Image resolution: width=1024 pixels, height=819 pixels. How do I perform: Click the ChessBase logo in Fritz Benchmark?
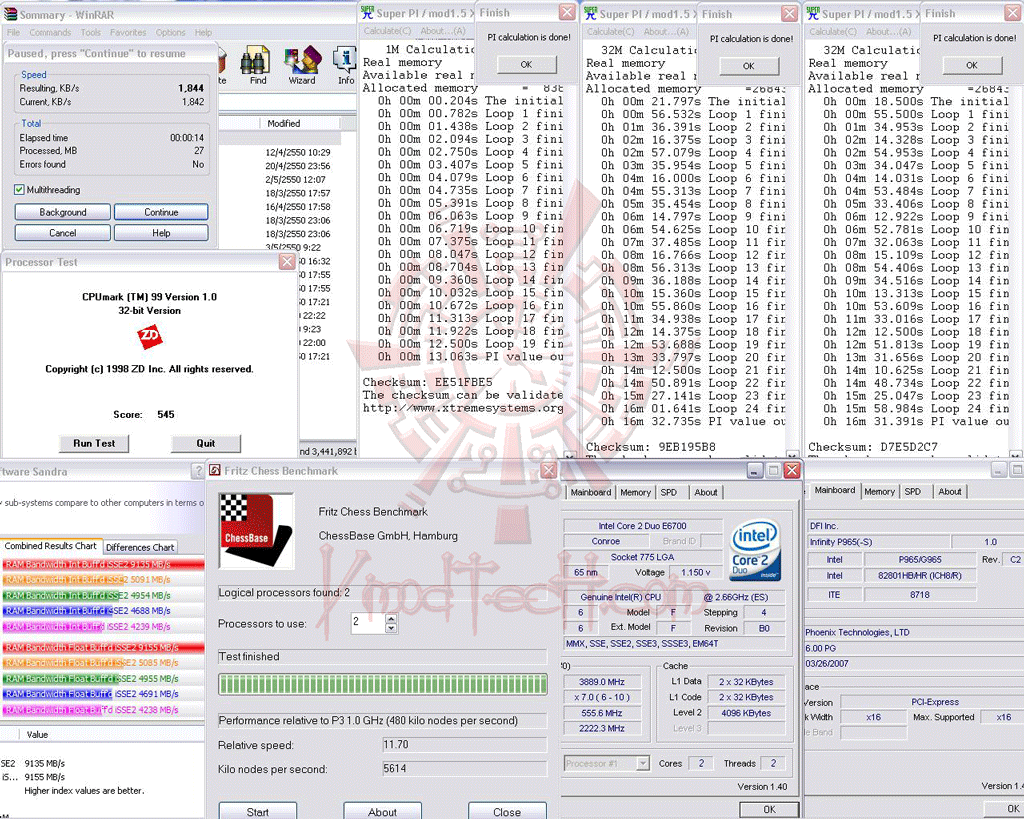(255, 530)
